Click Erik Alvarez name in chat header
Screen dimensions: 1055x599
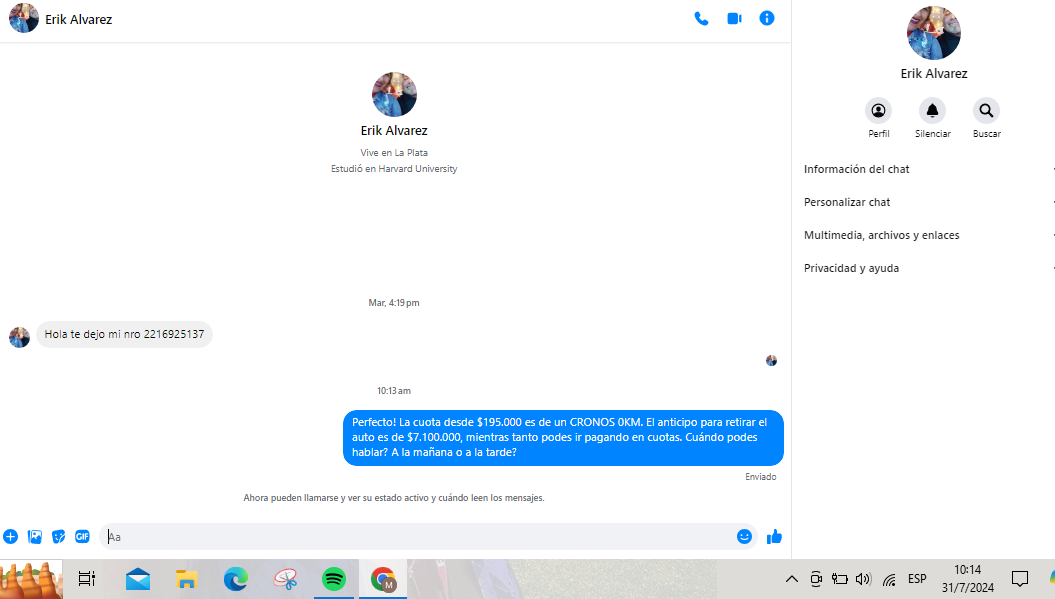78,19
